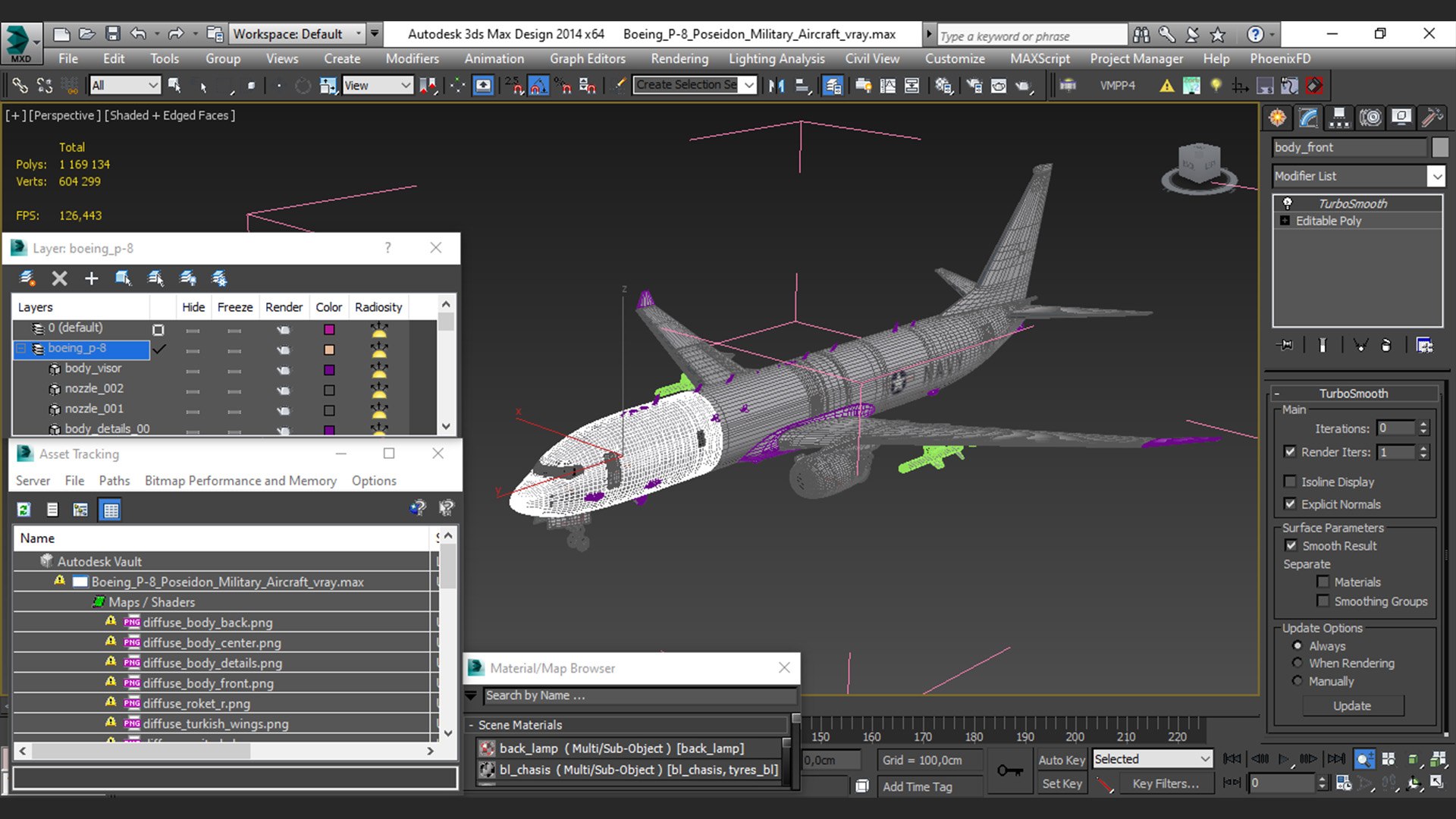
Task: Select the Always update radio button
Action: [x=1298, y=645]
